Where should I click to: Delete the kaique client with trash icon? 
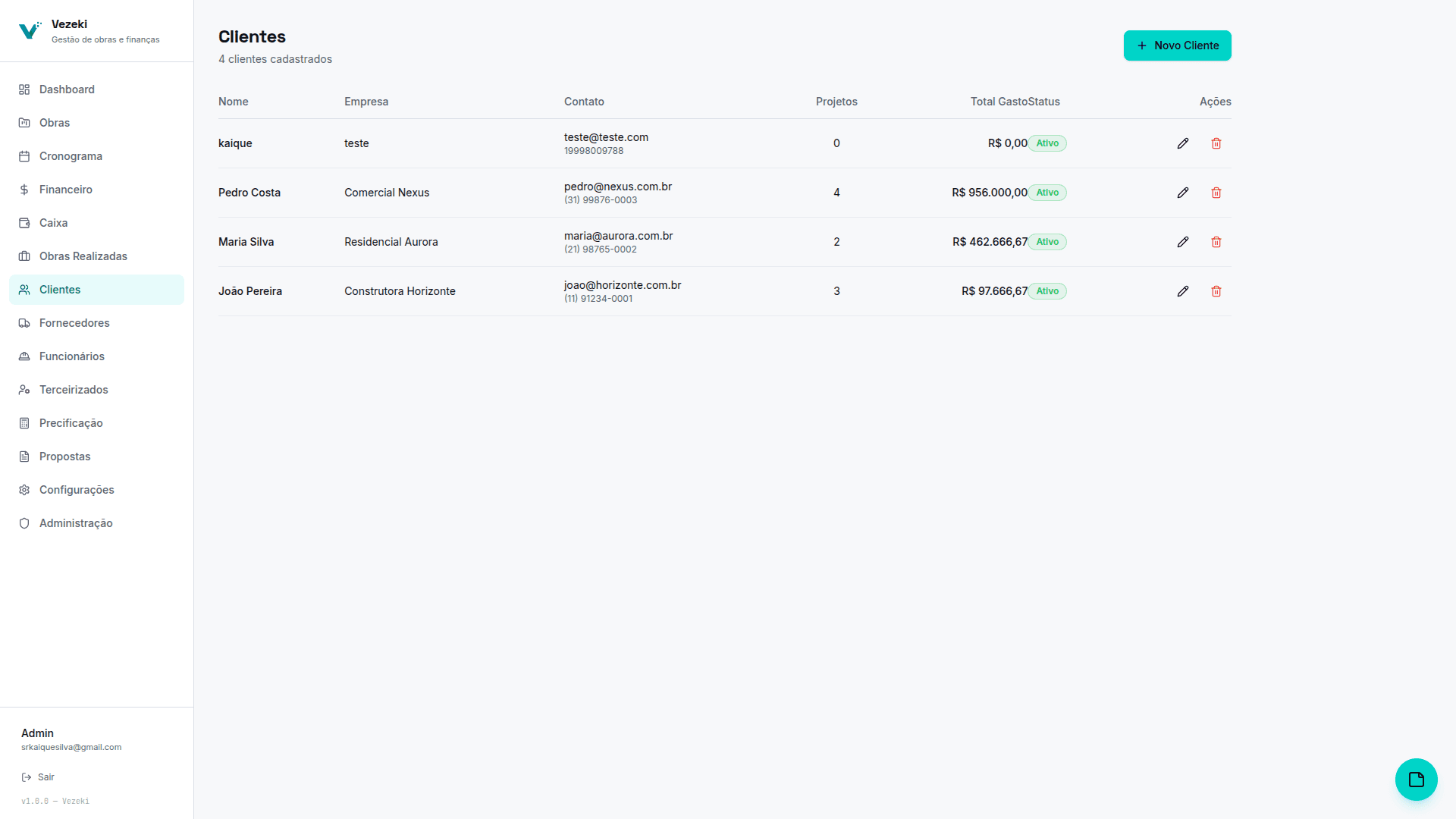1216,143
